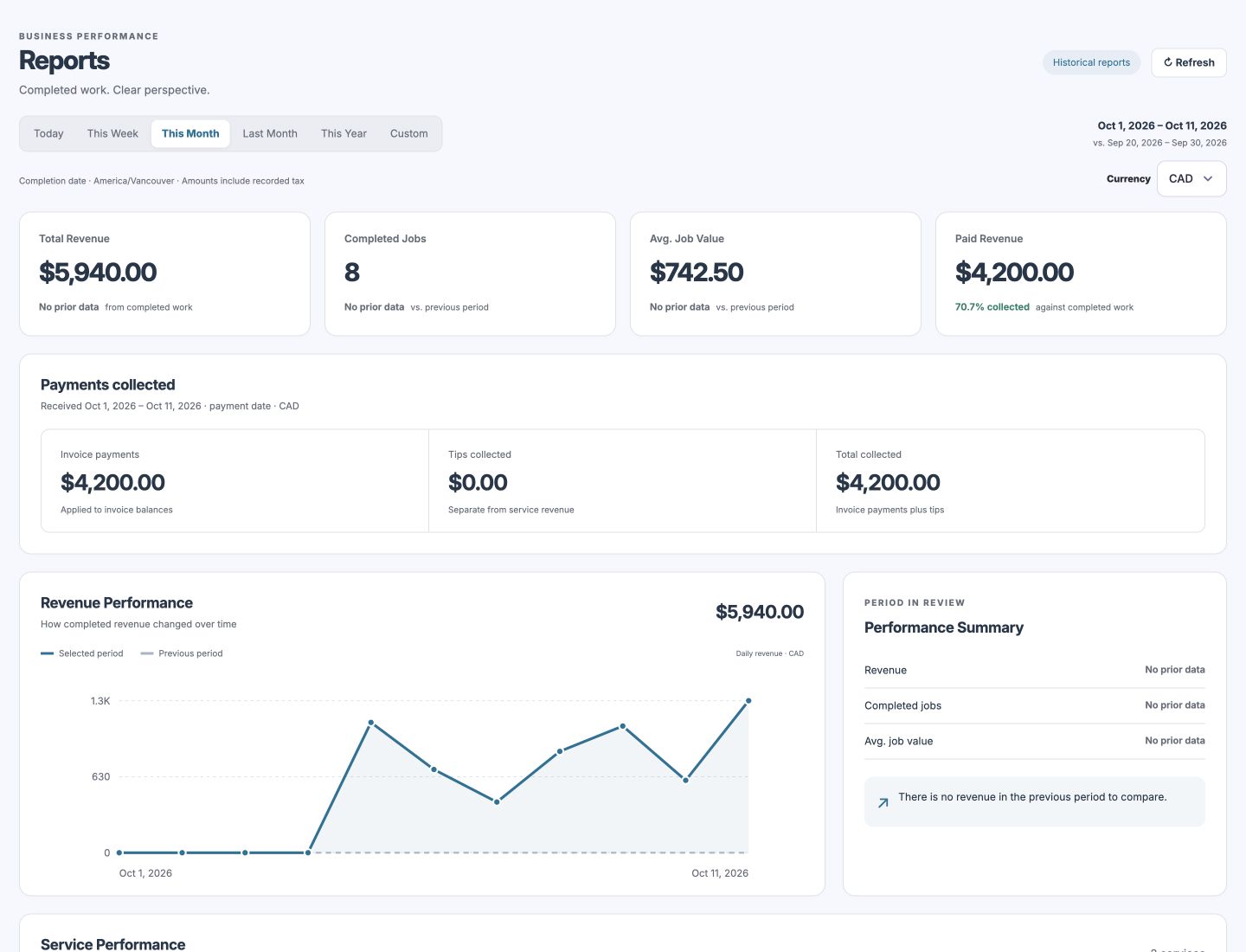Viewport: 1246px width, 952px height.
Task: Click the Tips collected $0.00 amount
Action: pos(478,482)
